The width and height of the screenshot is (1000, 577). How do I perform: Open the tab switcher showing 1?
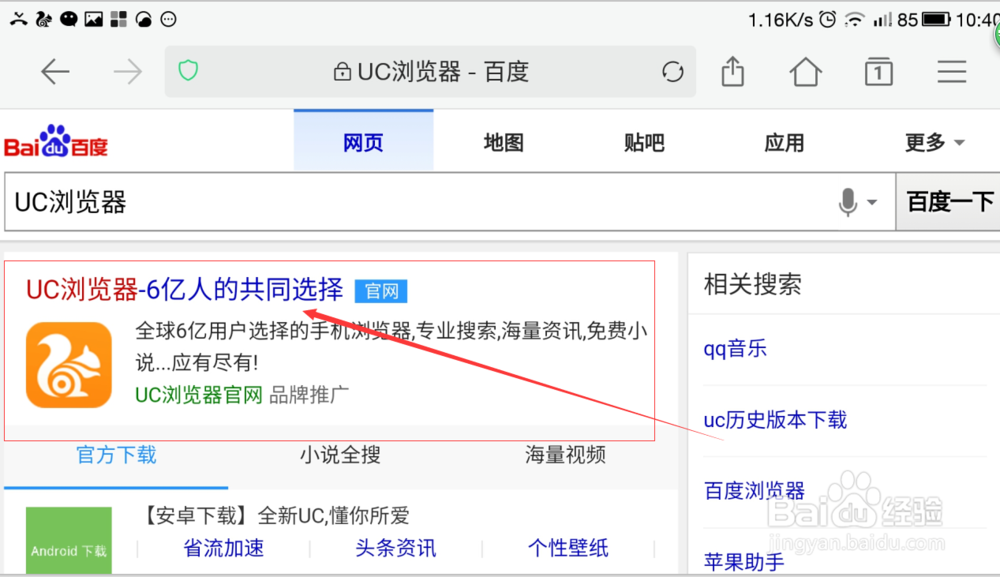[878, 71]
